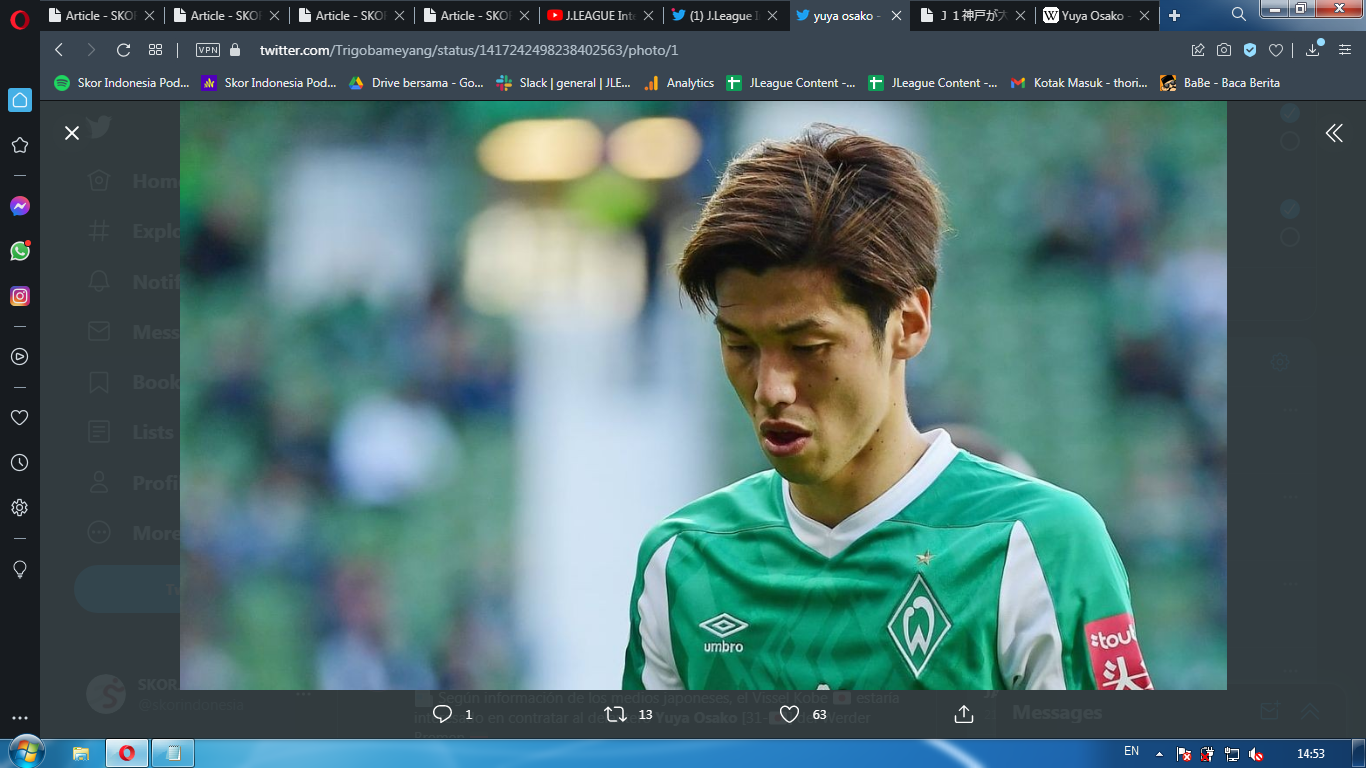The image size is (1366, 768).
Task: Open the Player icon in the Opera sidebar
Action: tap(20, 357)
